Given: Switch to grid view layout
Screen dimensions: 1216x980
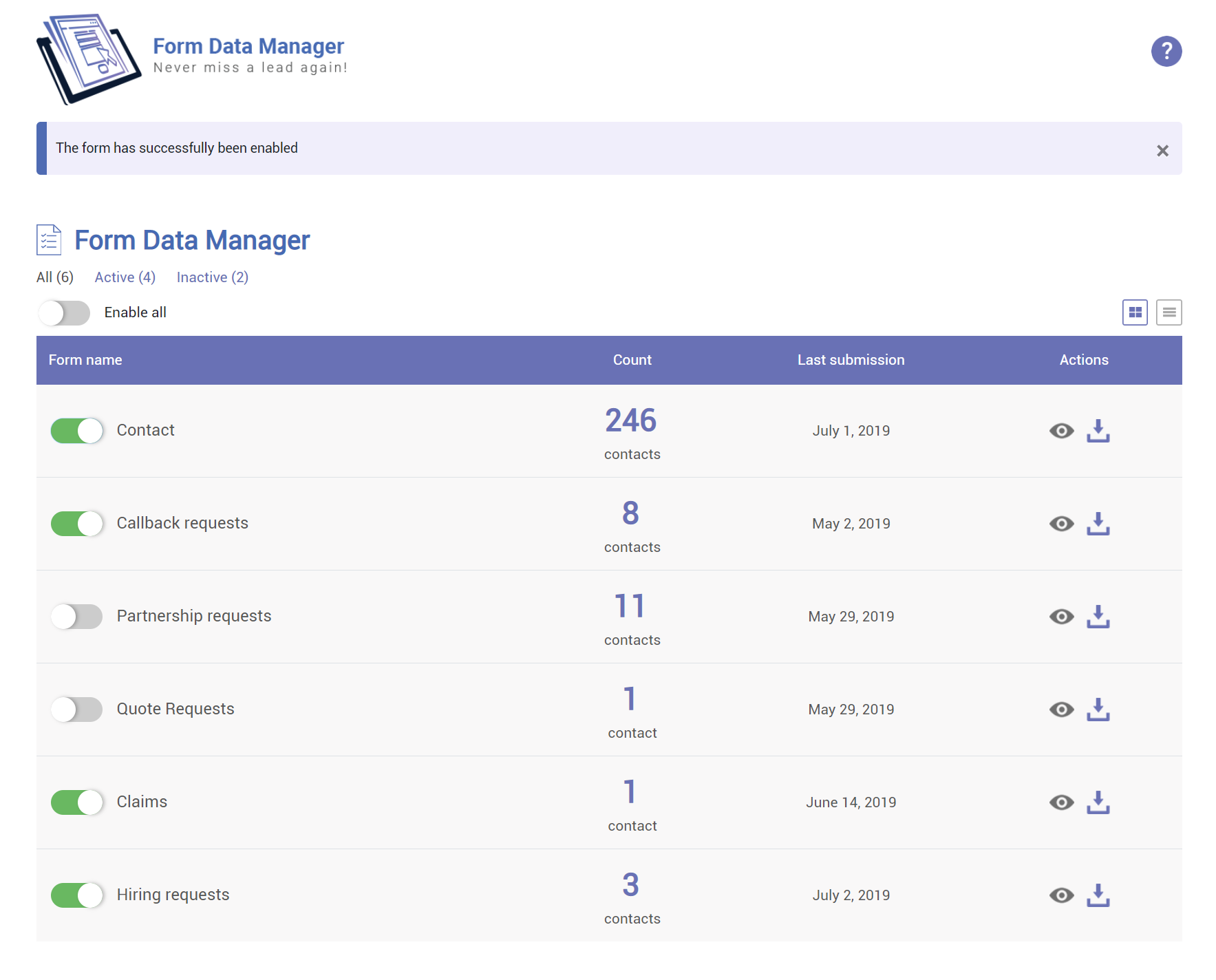Looking at the screenshot, I should (1135, 312).
